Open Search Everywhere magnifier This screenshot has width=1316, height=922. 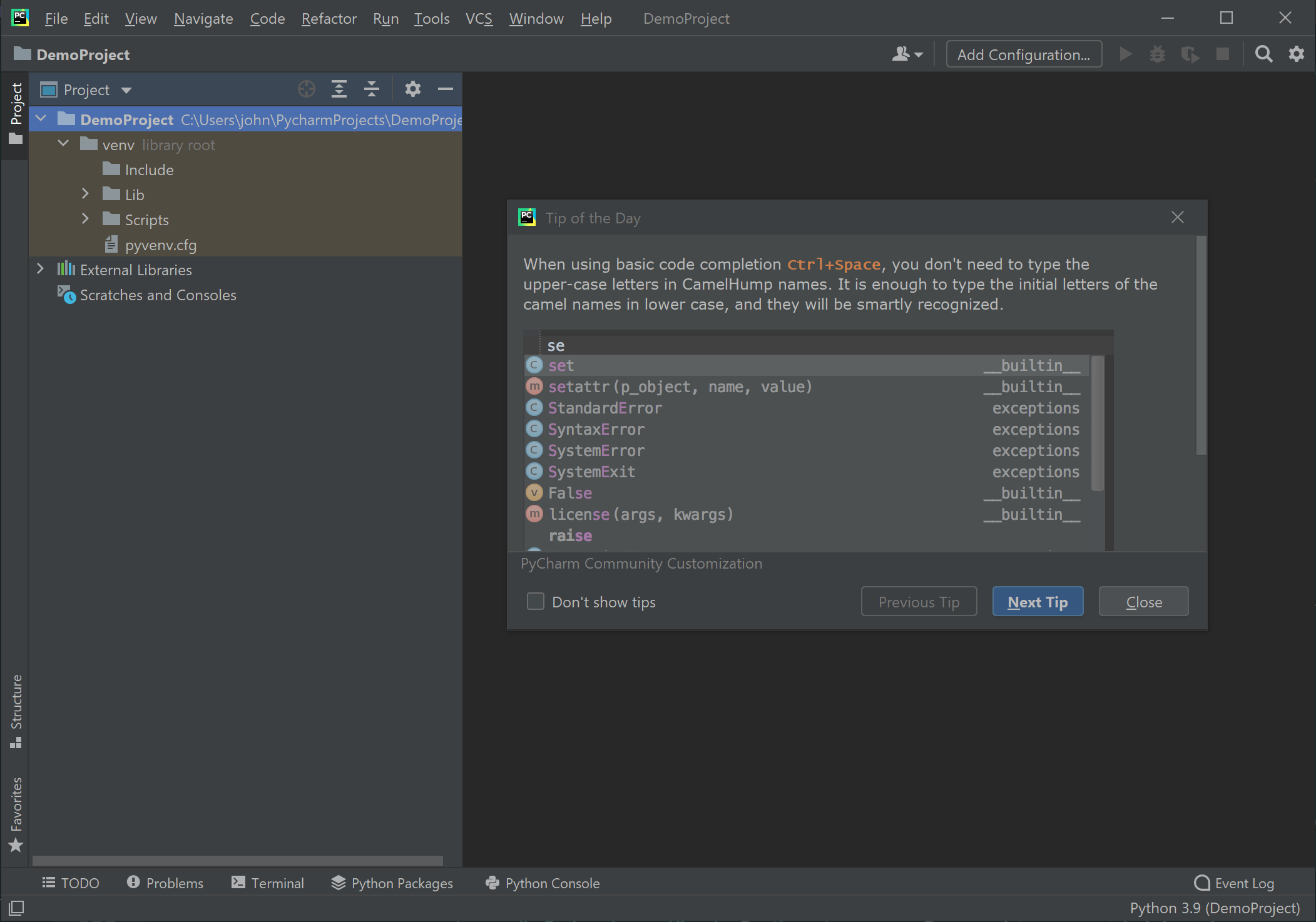[1264, 54]
